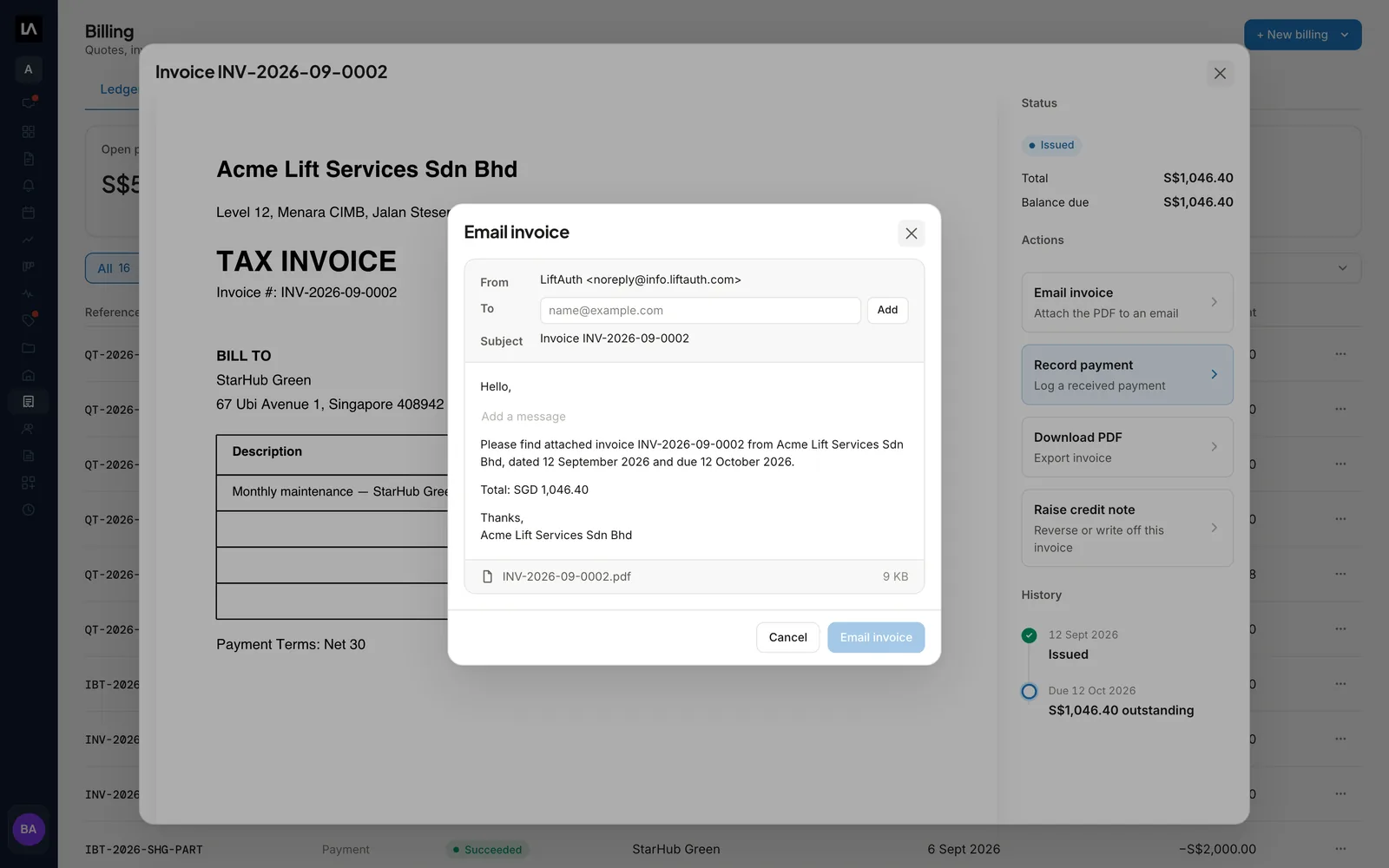This screenshot has width=1389, height=868.
Task: Open the Download PDF action chevron
Action: coord(1215,447)
